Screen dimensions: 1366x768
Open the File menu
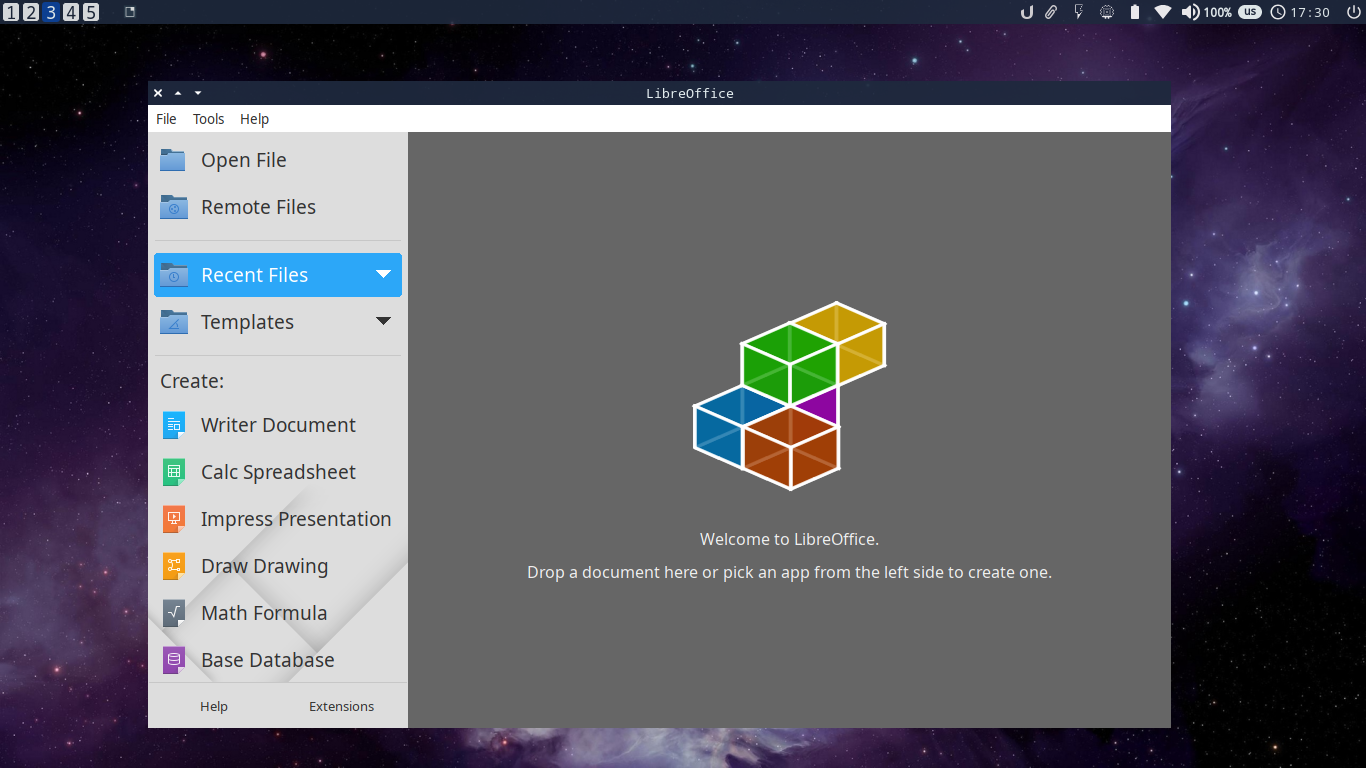pyautogui.click(x=166, y=119)
